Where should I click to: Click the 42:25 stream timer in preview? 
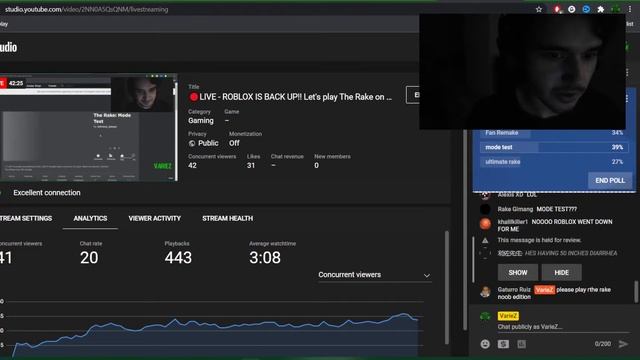pos(16,83)
